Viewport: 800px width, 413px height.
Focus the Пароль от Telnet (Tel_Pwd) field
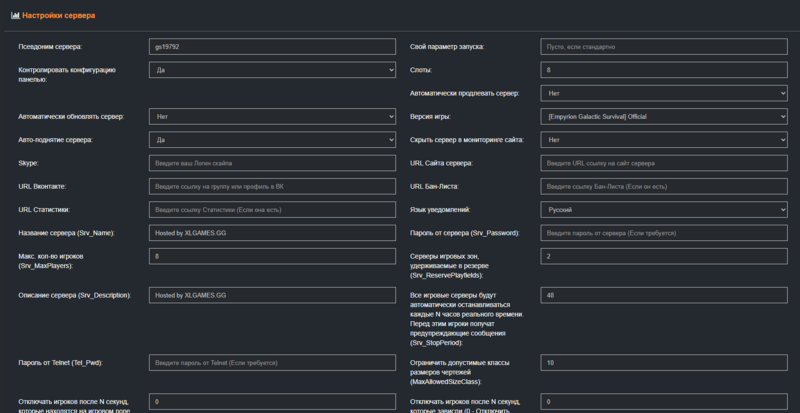pos(272,362)
